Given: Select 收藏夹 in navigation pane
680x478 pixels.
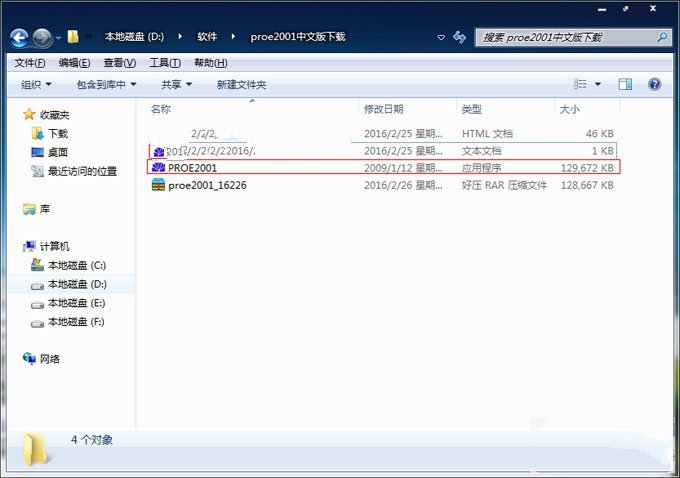Looking at the screenshot, I should click(55, 115).
